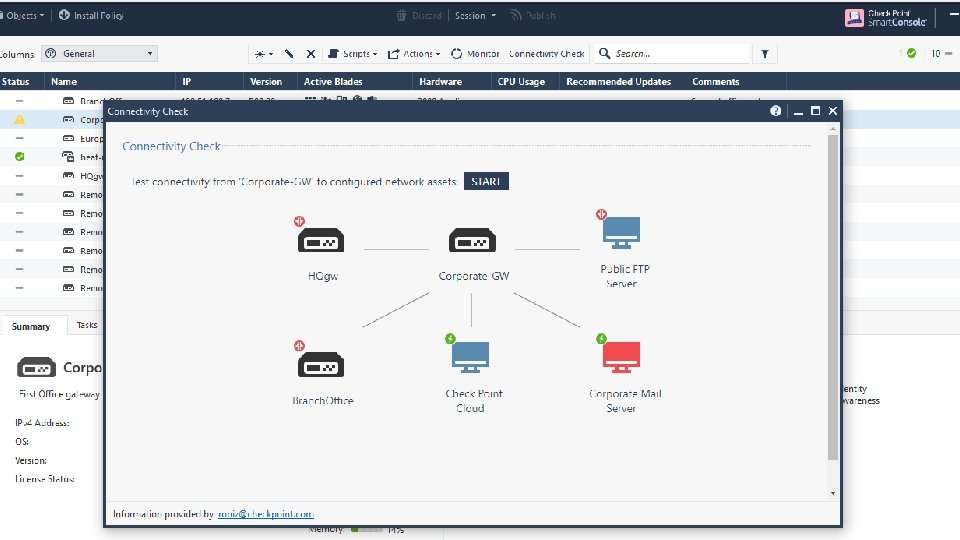The height and width of the screenshot is (540, 960).
Task: Click the Search input field
Action: [672, 54]
